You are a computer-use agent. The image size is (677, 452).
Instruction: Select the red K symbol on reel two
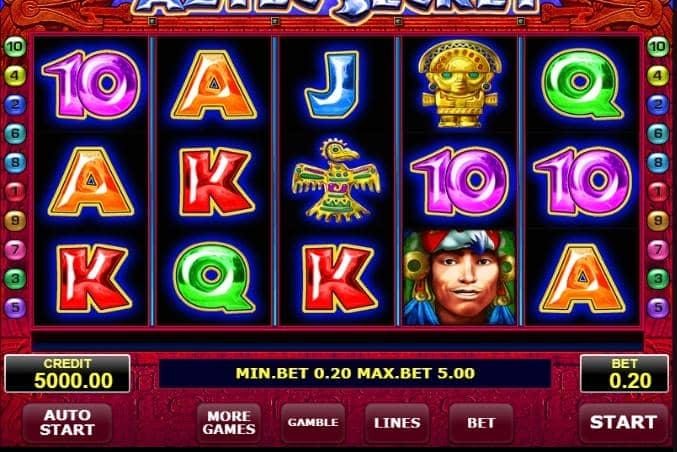pyautogui.click(x=215, y=182)
